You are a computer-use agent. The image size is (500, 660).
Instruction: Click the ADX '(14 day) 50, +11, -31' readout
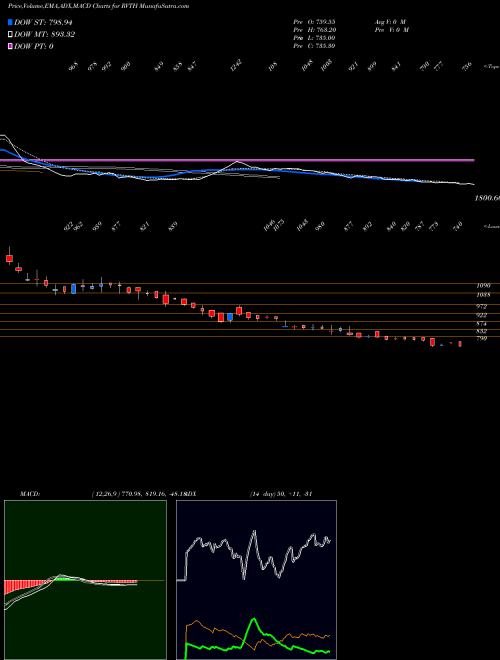coord(280,494)
